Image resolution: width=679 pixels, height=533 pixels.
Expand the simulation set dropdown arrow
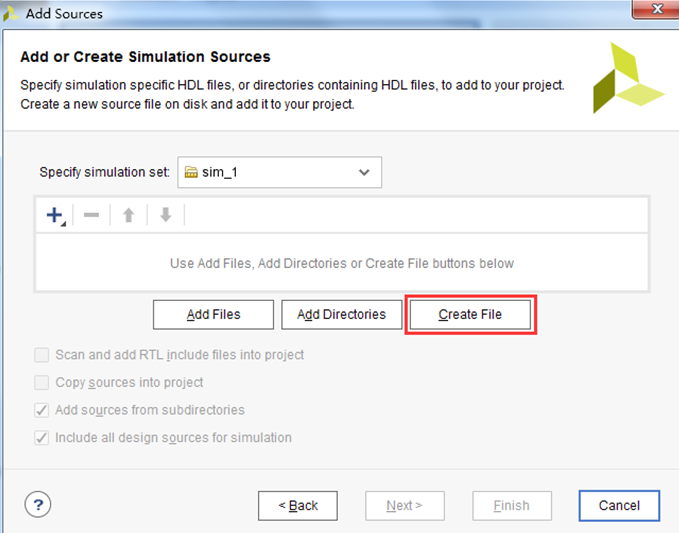coord(364,172)
